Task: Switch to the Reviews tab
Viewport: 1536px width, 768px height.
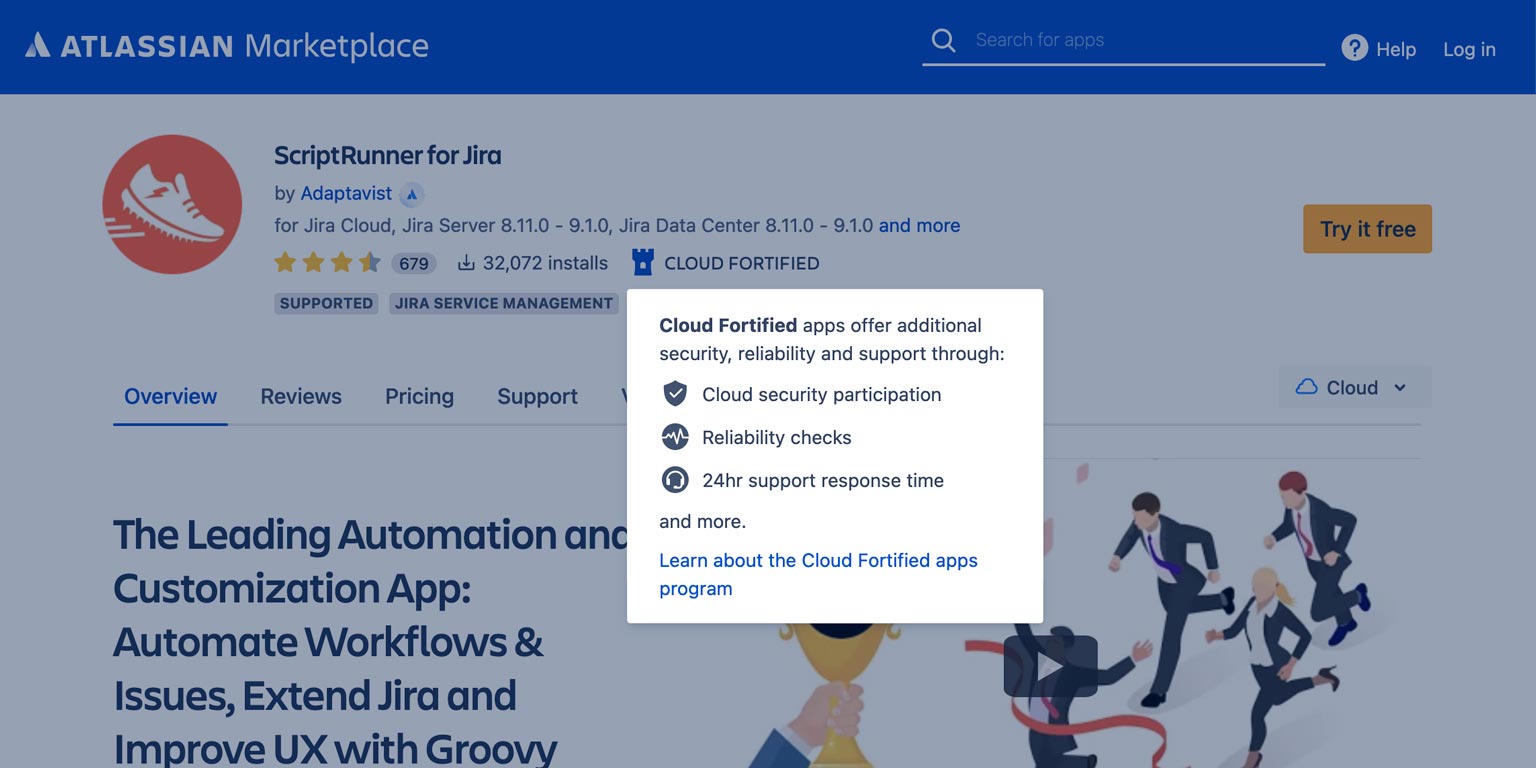Action: tap(300, 396)
